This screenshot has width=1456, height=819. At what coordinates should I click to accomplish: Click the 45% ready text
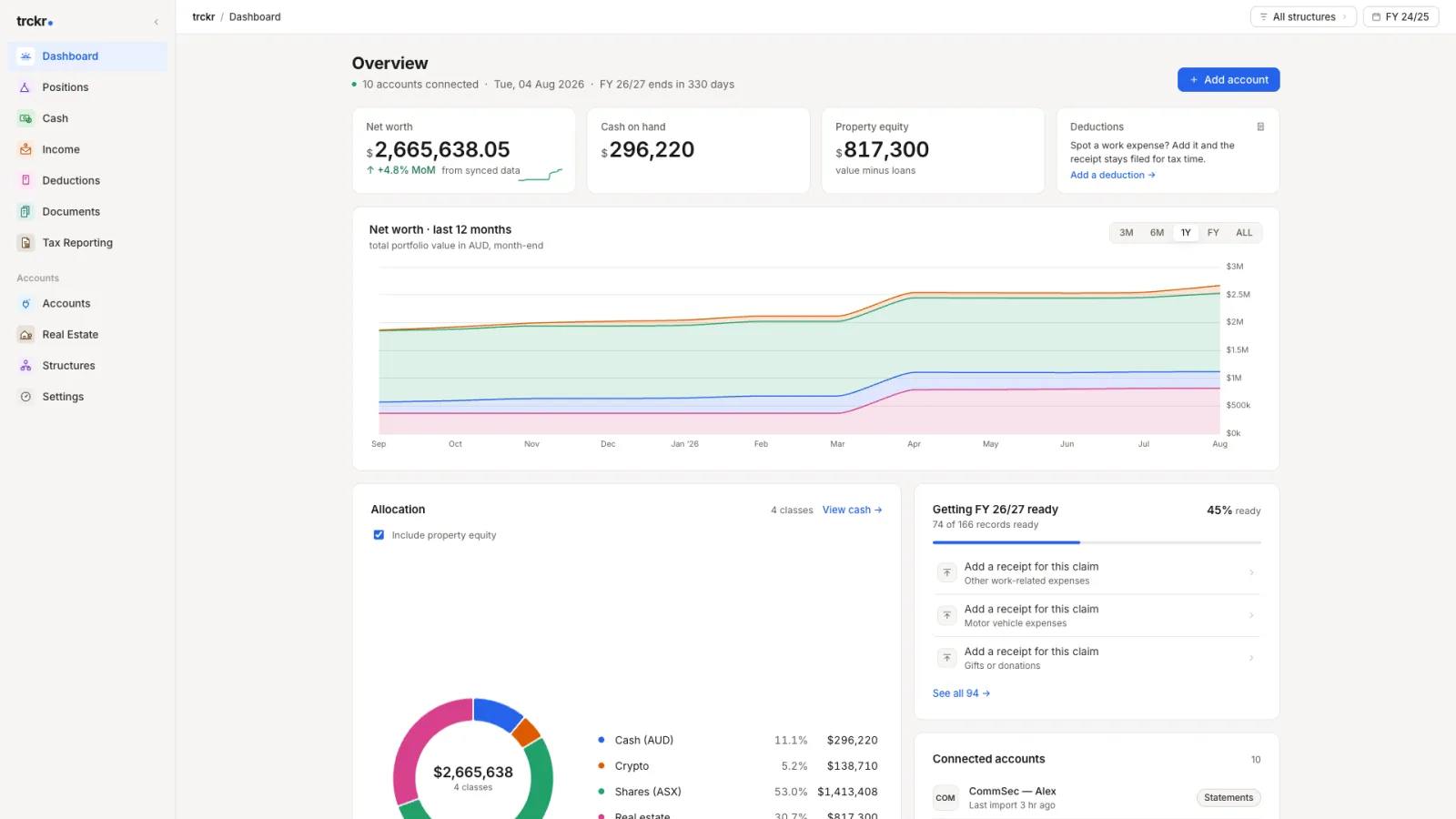pos(1234,511)
